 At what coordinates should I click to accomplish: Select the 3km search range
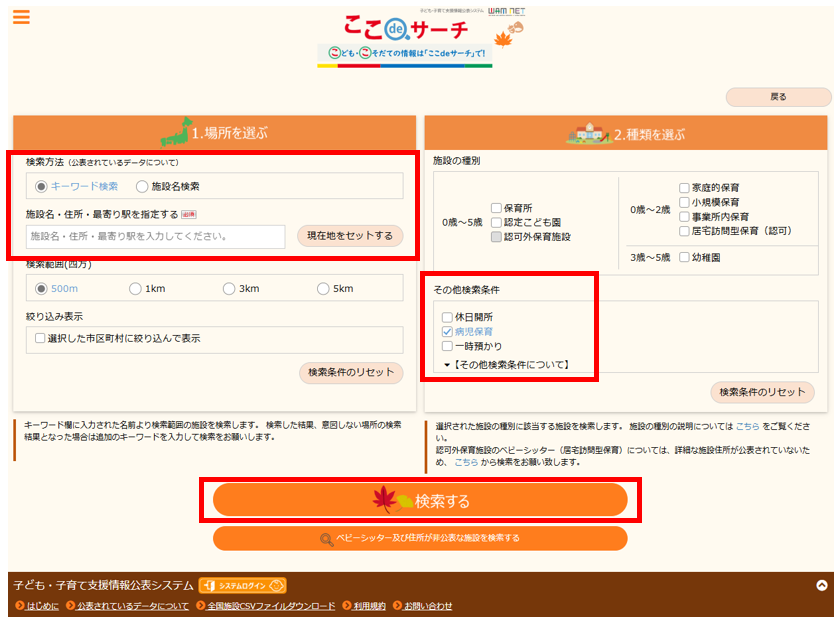click(x=229, y=289)
